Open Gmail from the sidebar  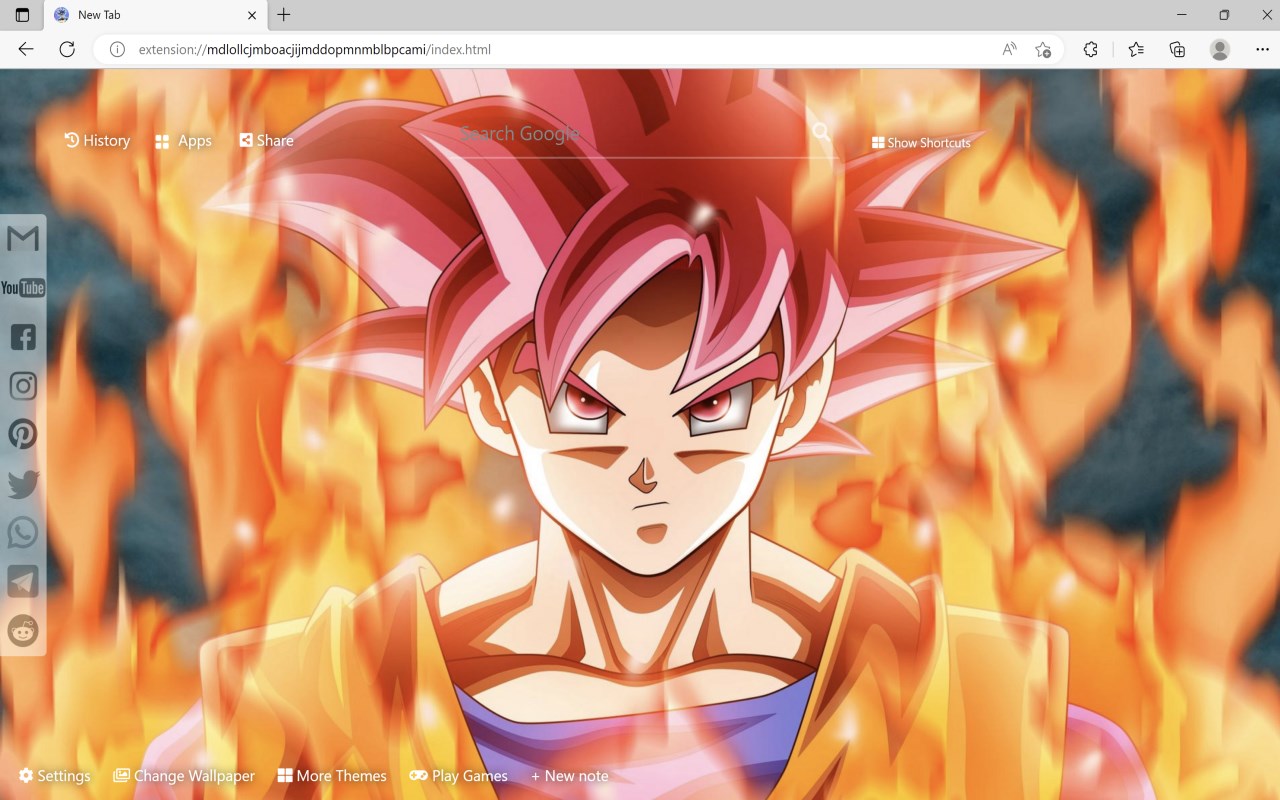click(x=23, y=238)
